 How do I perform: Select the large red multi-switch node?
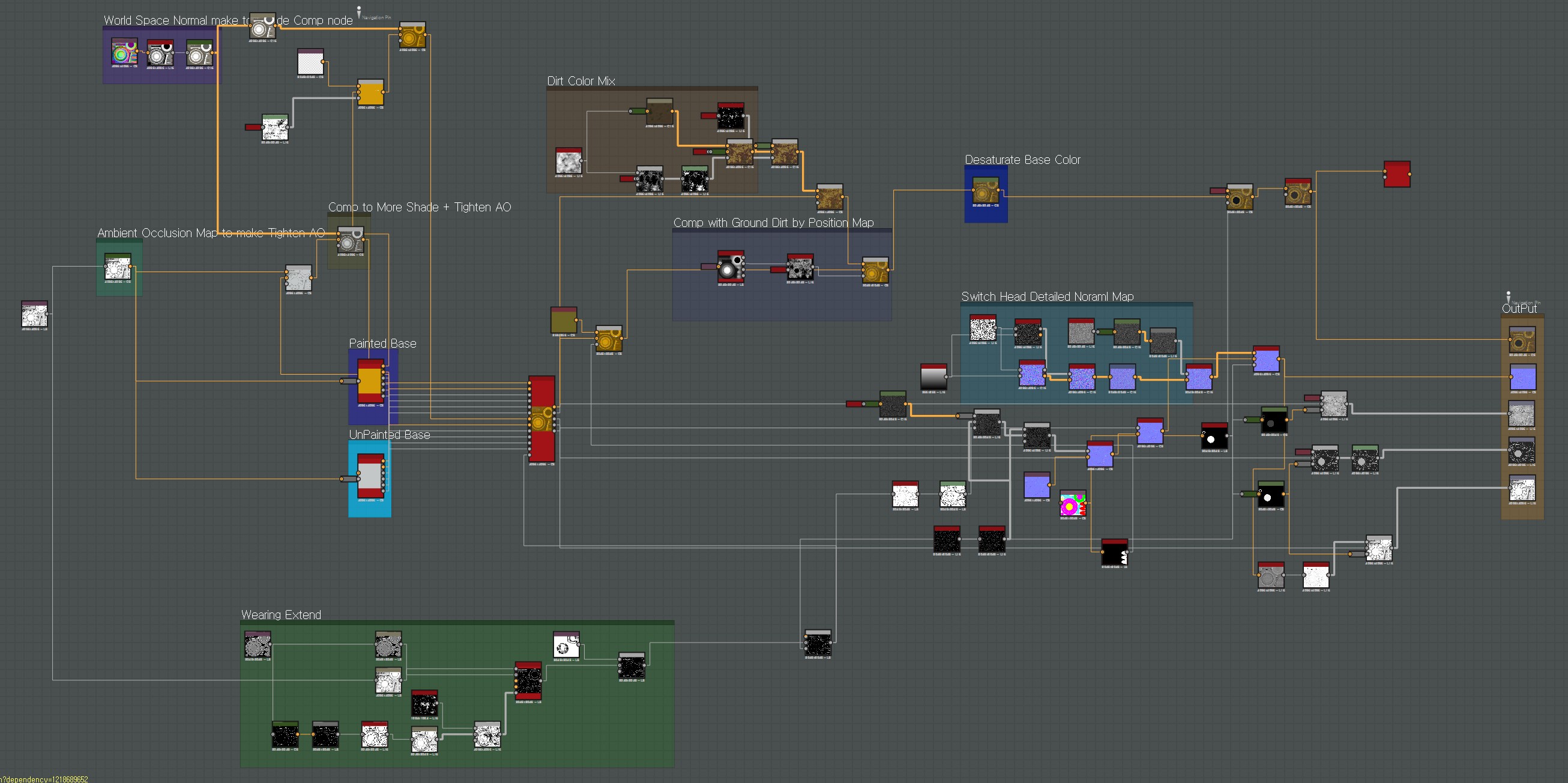[x=541, y=419]
